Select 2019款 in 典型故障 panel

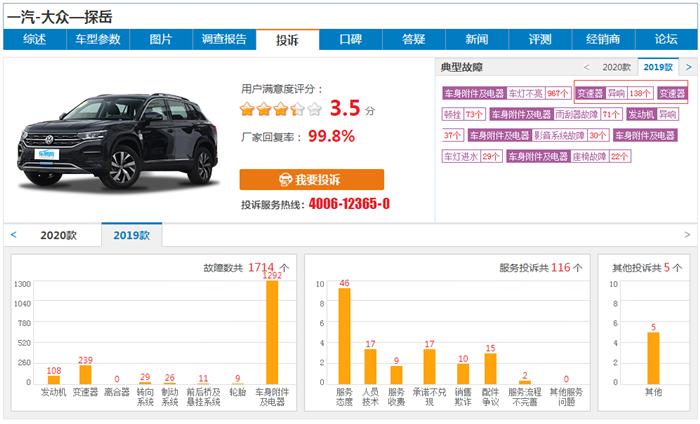pyautogui.click(x=658, y=67)
